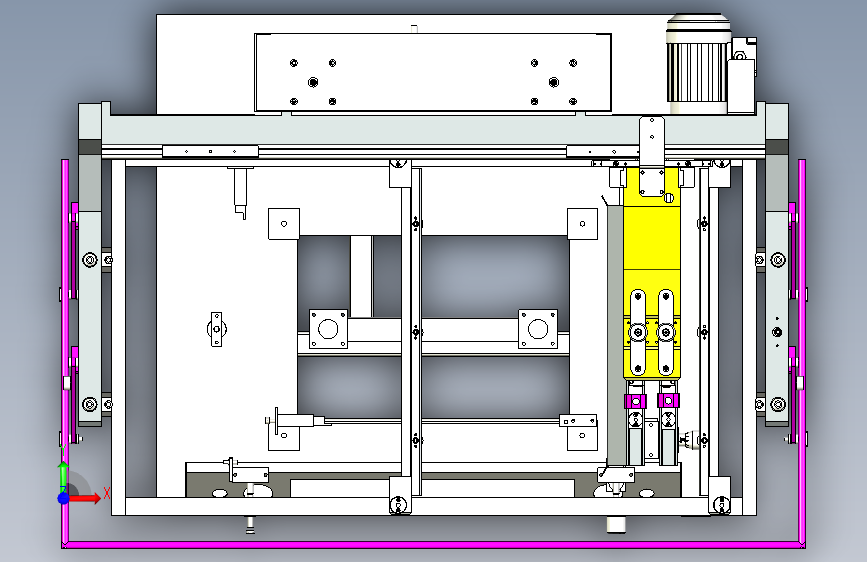The width and height of the screenshot is (867, 562).
Task: Select the left magenta clamp block under yellow plate
Action: coord(635,400)
